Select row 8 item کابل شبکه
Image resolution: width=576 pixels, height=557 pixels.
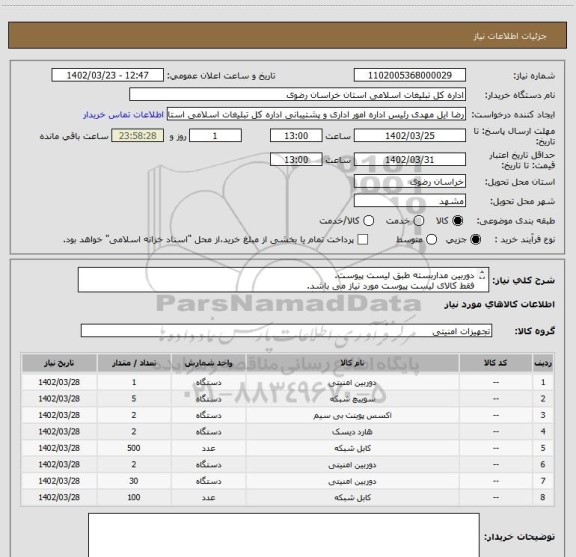352,497
